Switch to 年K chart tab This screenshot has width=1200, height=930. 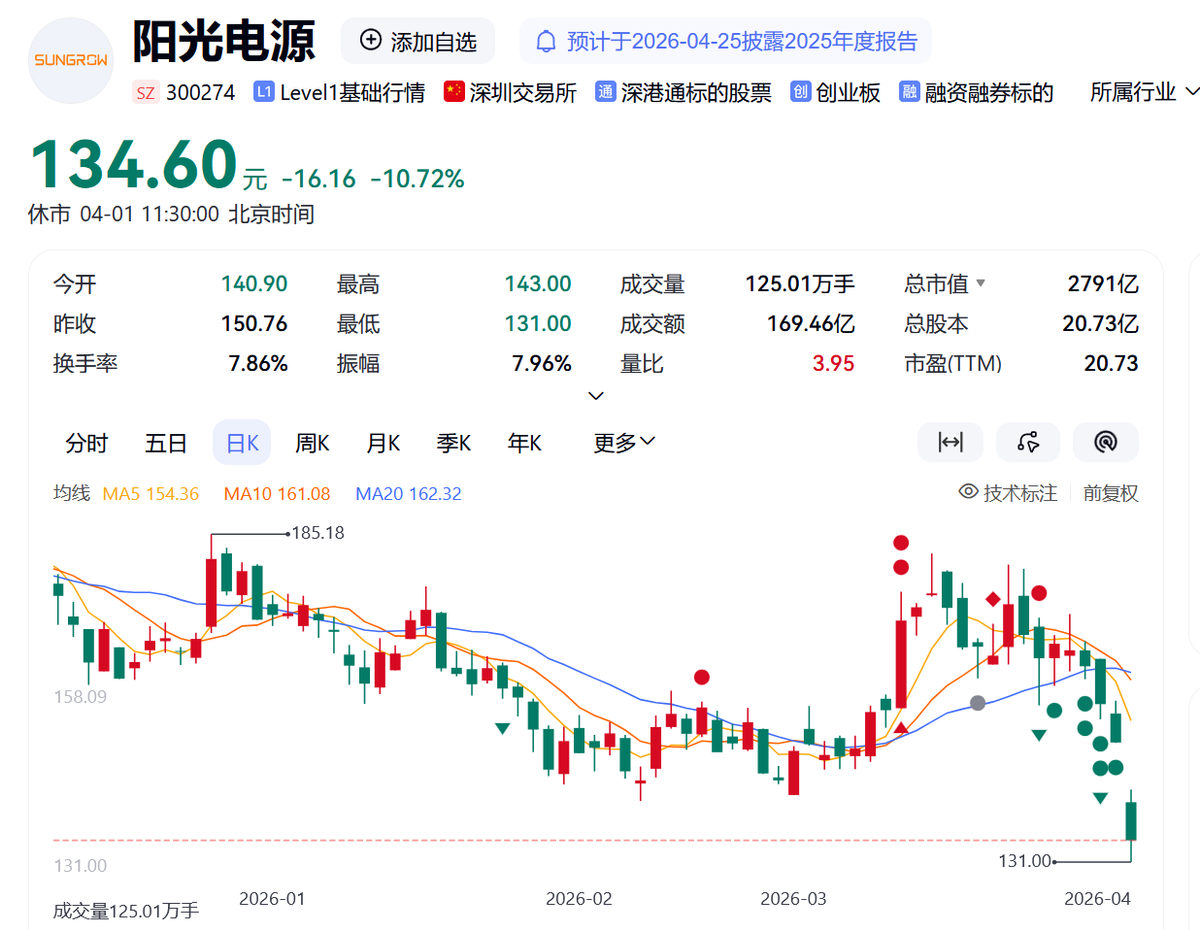525,443
